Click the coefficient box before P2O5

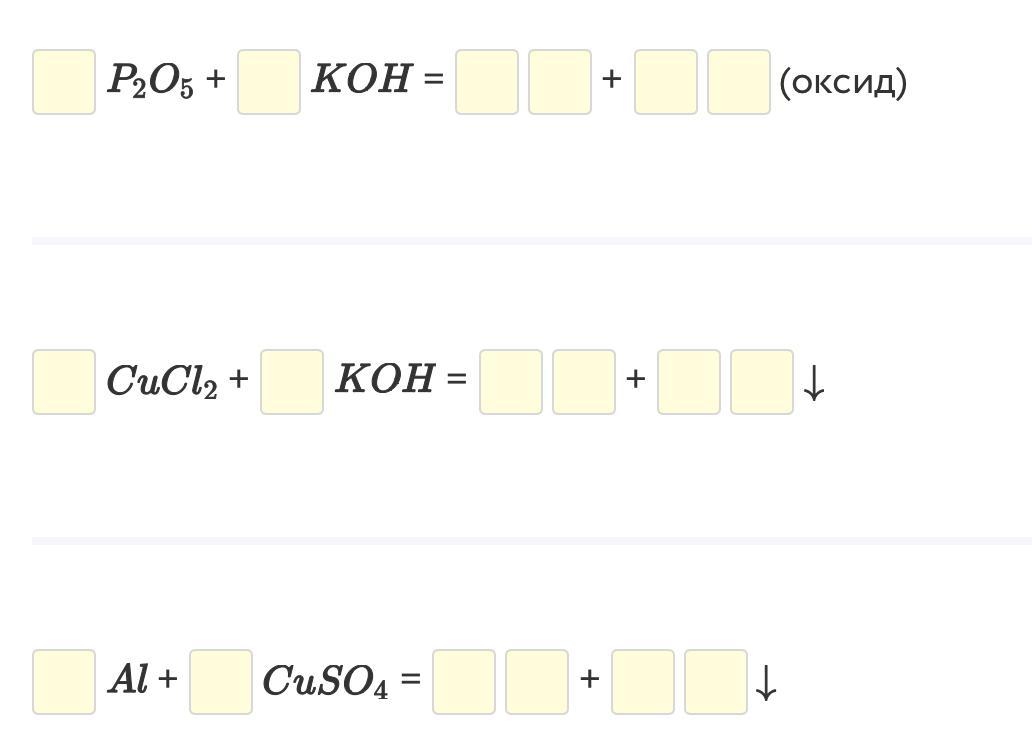point(64,82)
